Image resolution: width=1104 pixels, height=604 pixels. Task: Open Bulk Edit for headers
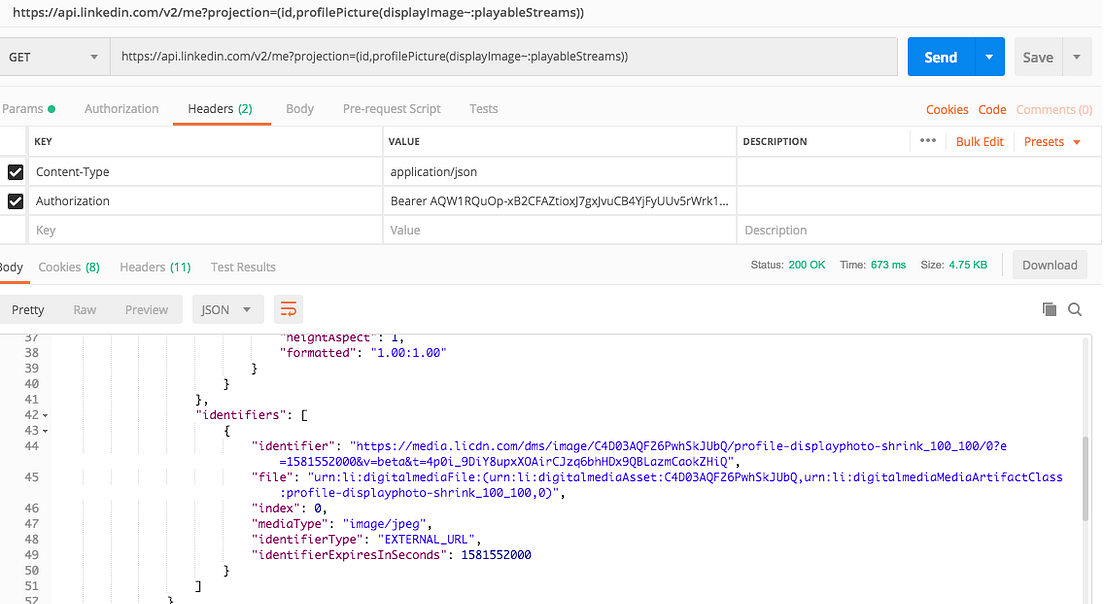pyautogui.click(x=980, y=141)
